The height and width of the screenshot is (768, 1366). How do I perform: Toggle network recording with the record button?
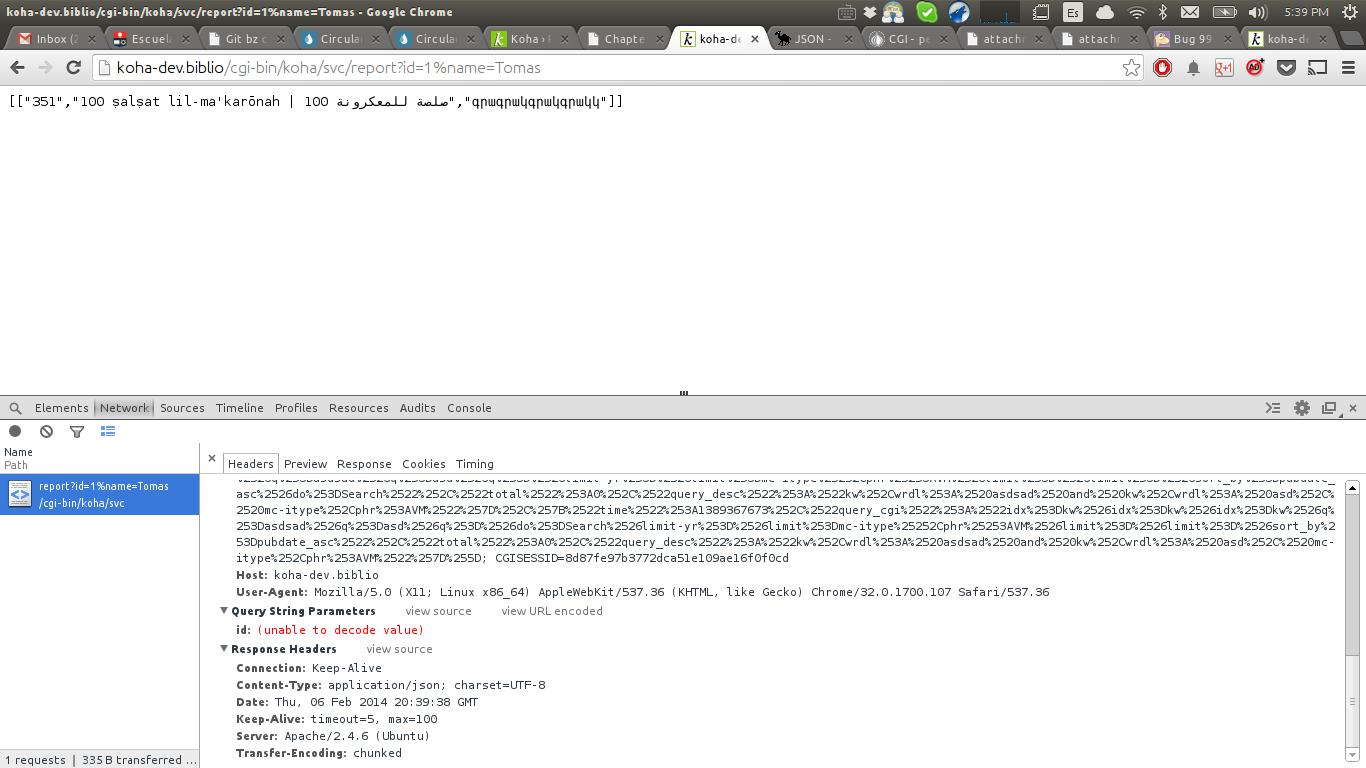pyautogui.click(x=15, y=431)
